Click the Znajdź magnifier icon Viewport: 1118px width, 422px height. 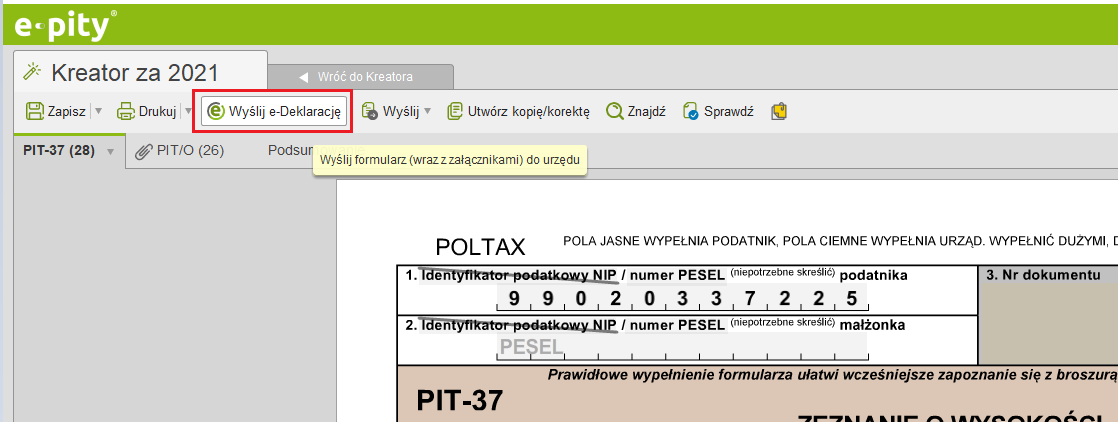[614, 111]
